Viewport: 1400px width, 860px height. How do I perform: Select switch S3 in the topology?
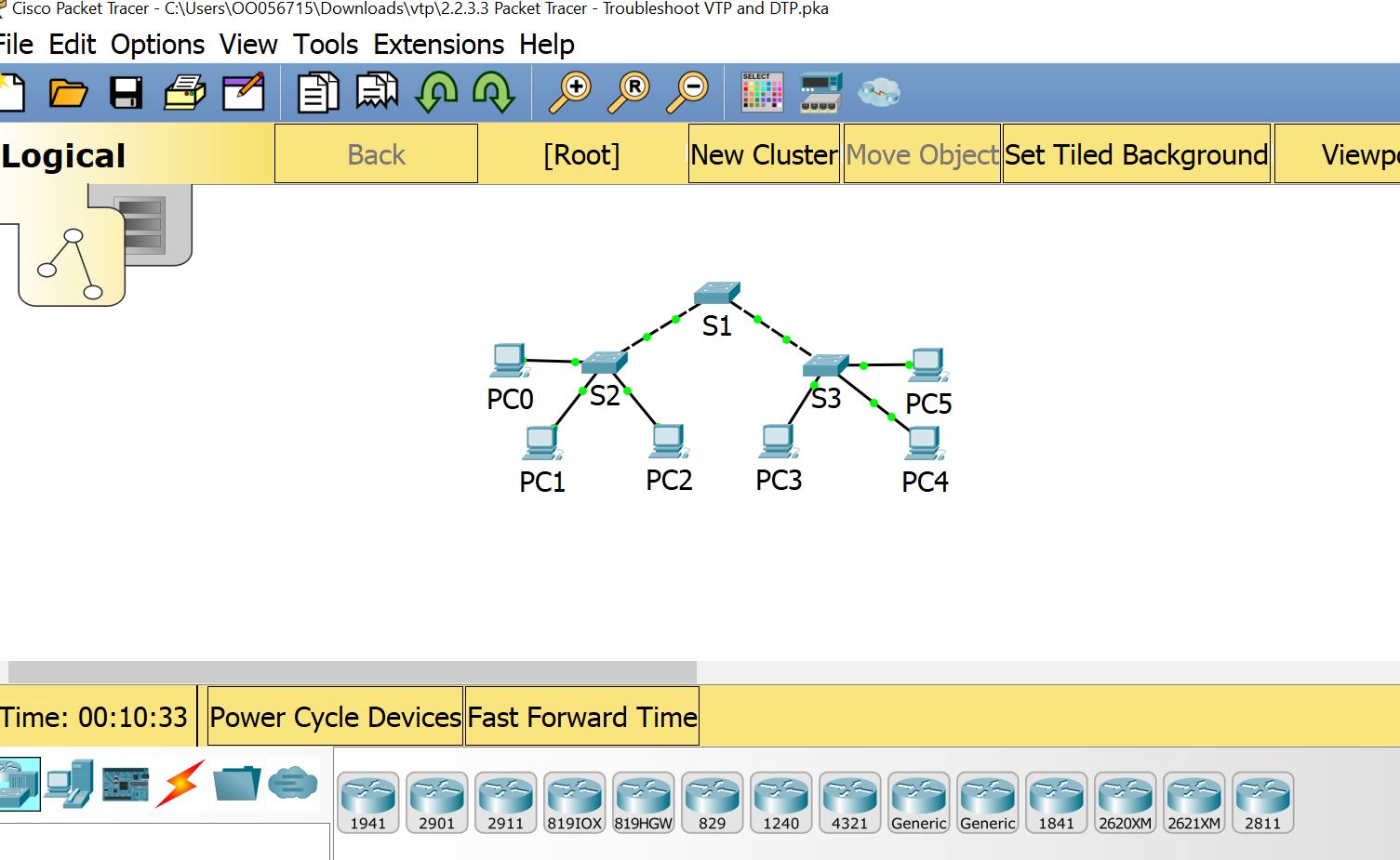[x=826, y=365]
